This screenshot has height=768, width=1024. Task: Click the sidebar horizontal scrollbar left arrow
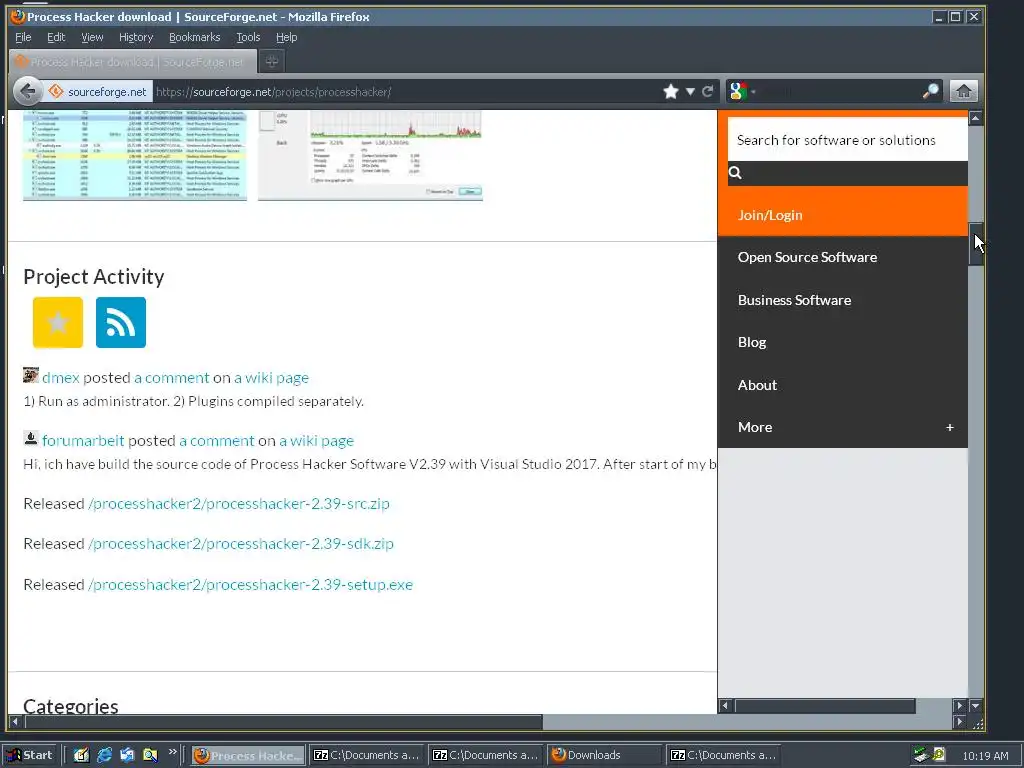(726, 706)
